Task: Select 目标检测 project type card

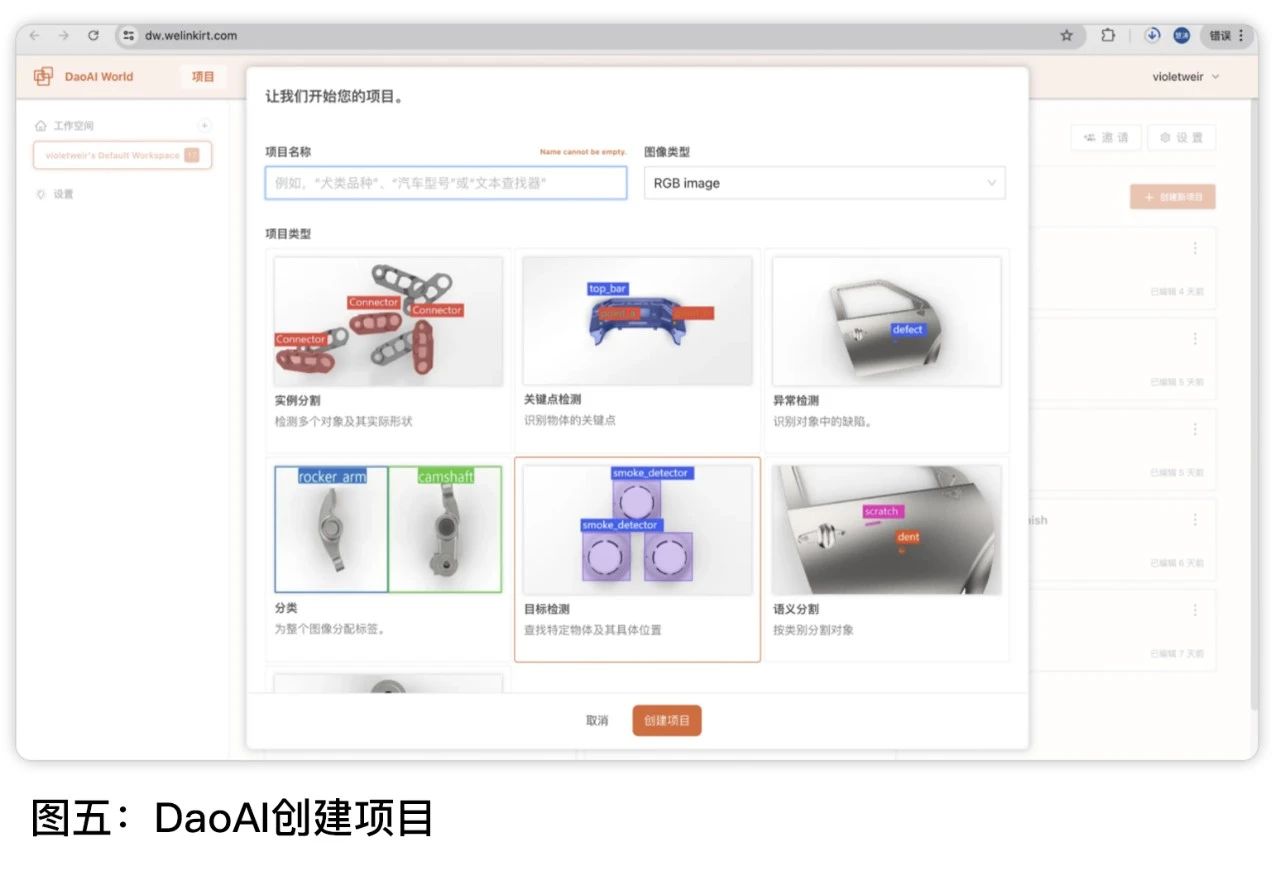Action: click(x=637, y=560)
